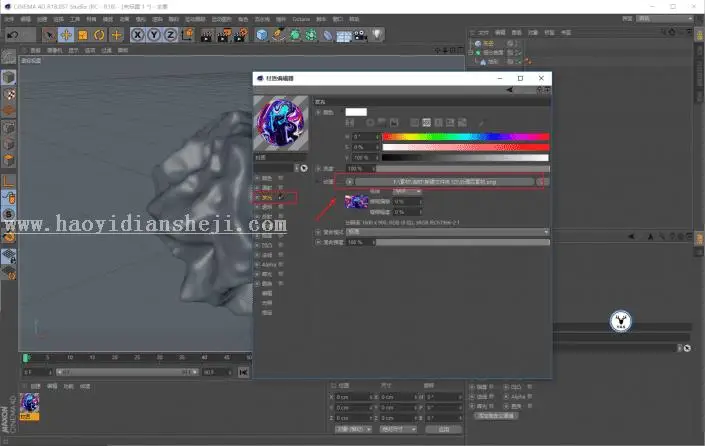Toggle the Z axis lock
Screen dimensions: 705x446
coord(170,35)
